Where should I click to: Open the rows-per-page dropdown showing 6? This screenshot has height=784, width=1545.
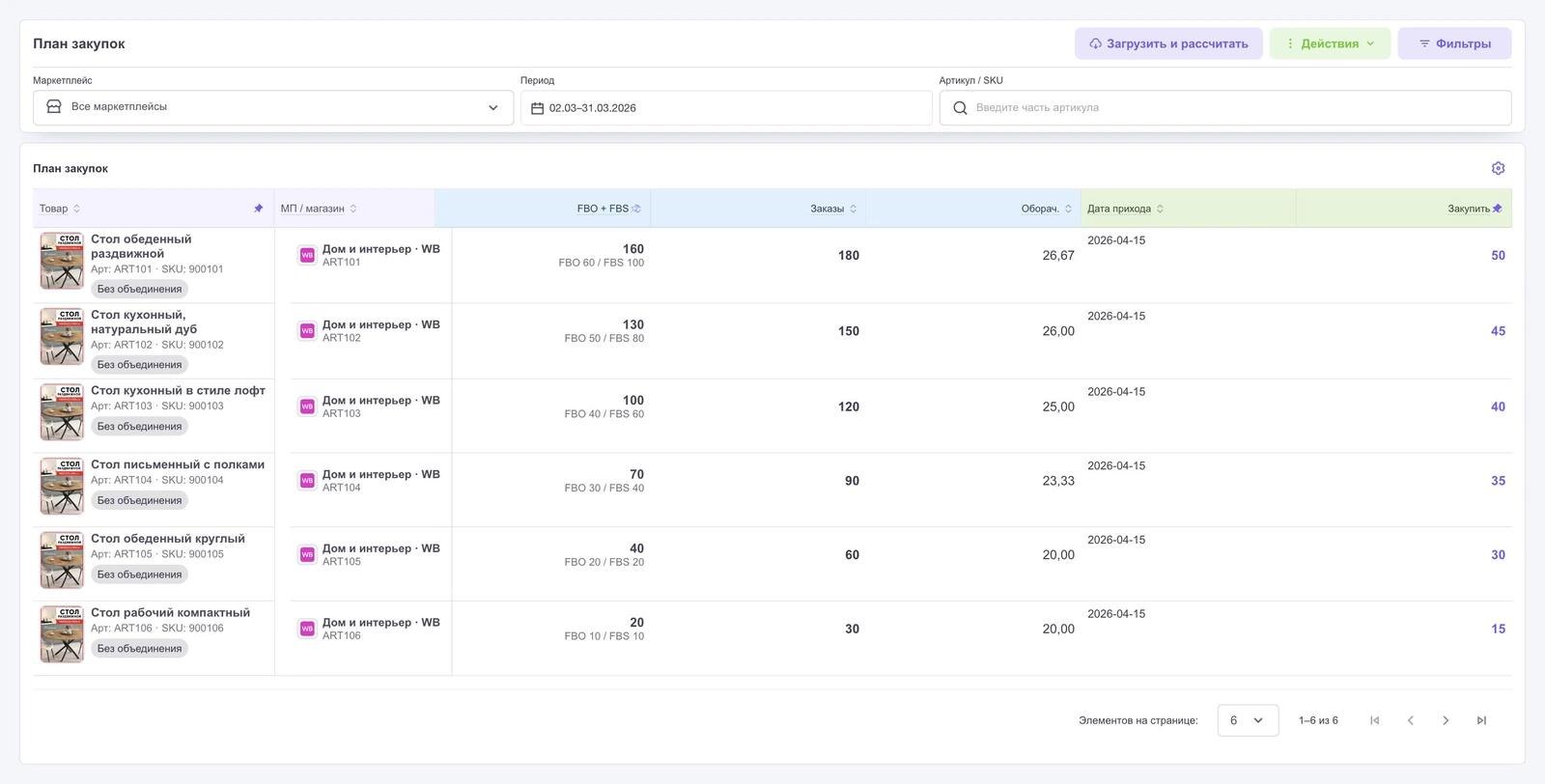pos(1248,720)
